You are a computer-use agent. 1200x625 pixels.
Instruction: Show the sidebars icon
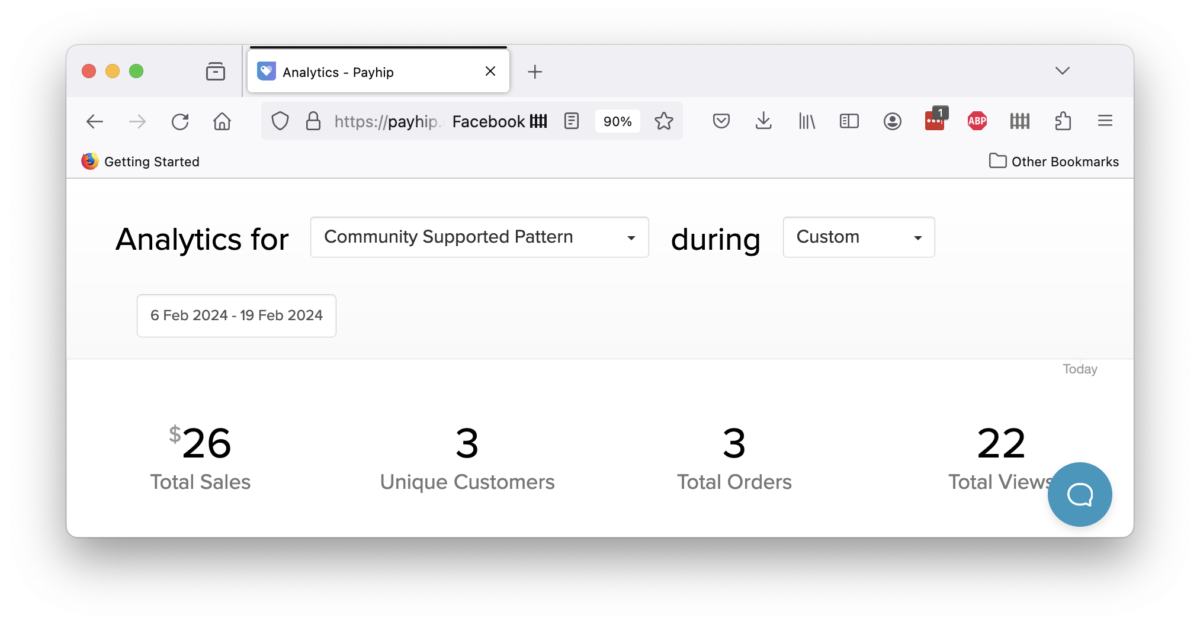point(849,121)
